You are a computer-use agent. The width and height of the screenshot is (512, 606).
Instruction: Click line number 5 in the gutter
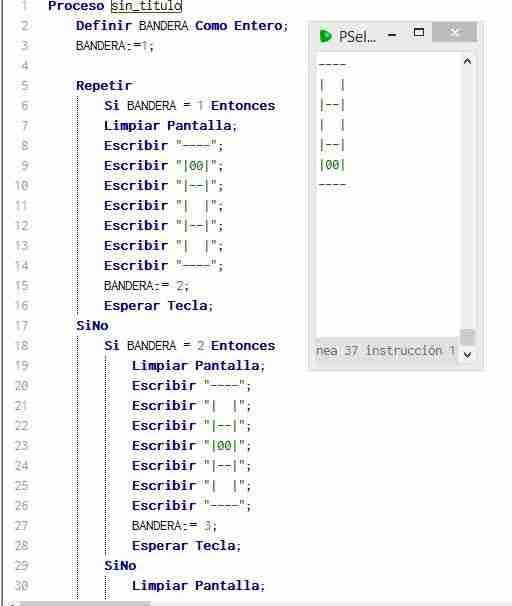tap(25, 85)
